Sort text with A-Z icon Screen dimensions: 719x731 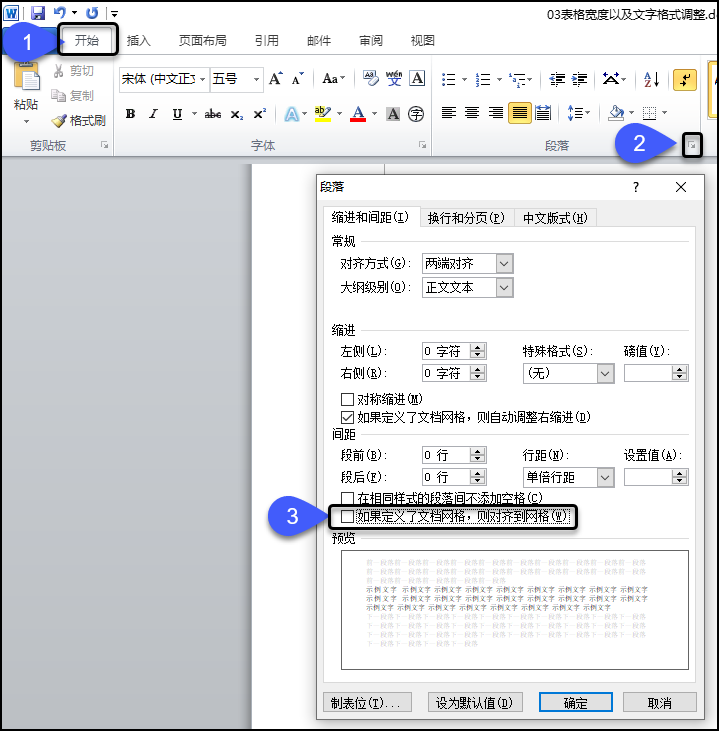tap(651, 80)
